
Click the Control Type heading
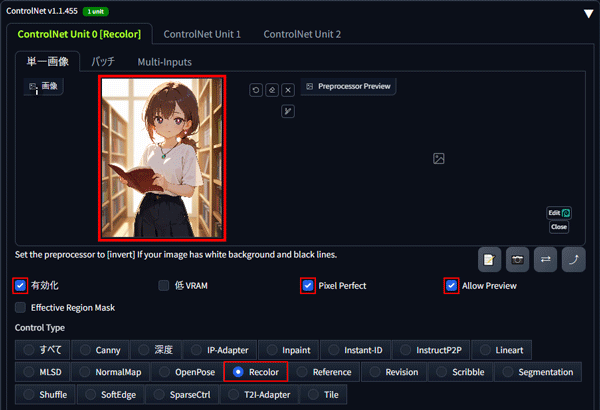pyautogui.click(x=40, y=328)
